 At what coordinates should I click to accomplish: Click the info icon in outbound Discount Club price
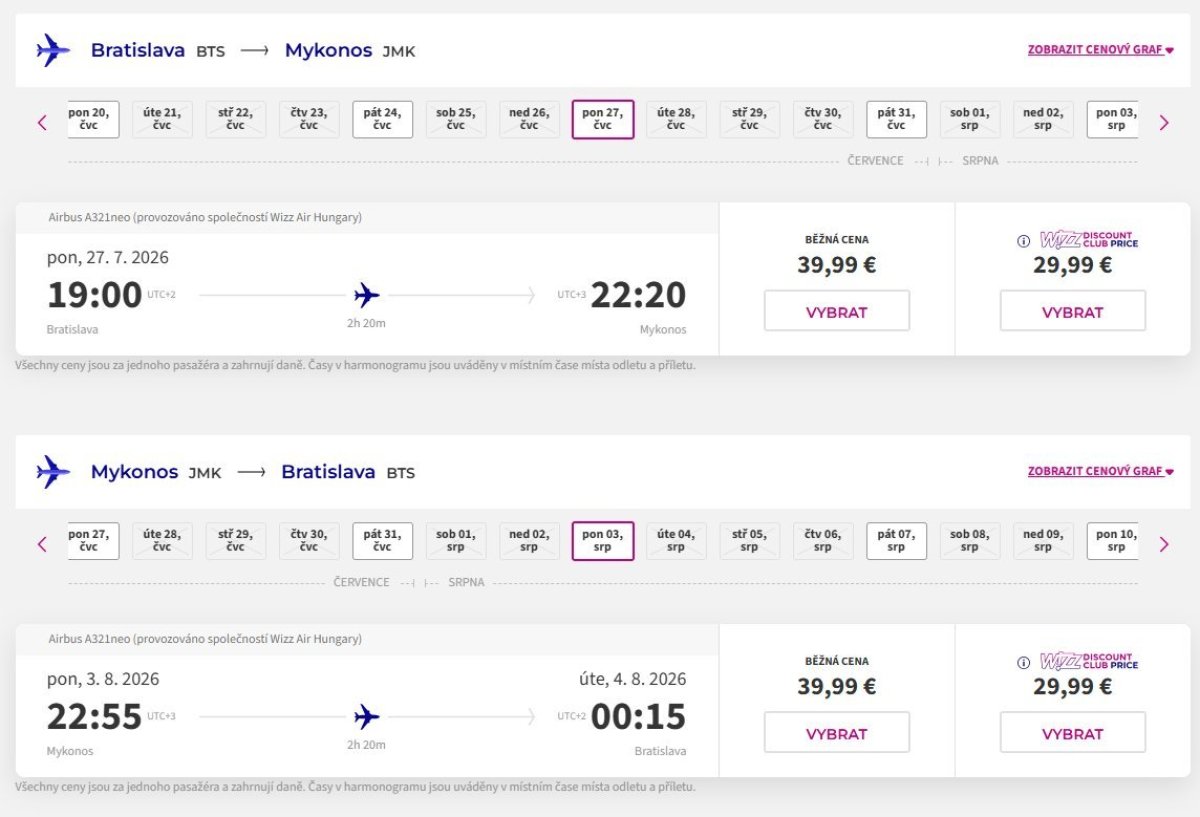click(x=1023, y=241)
